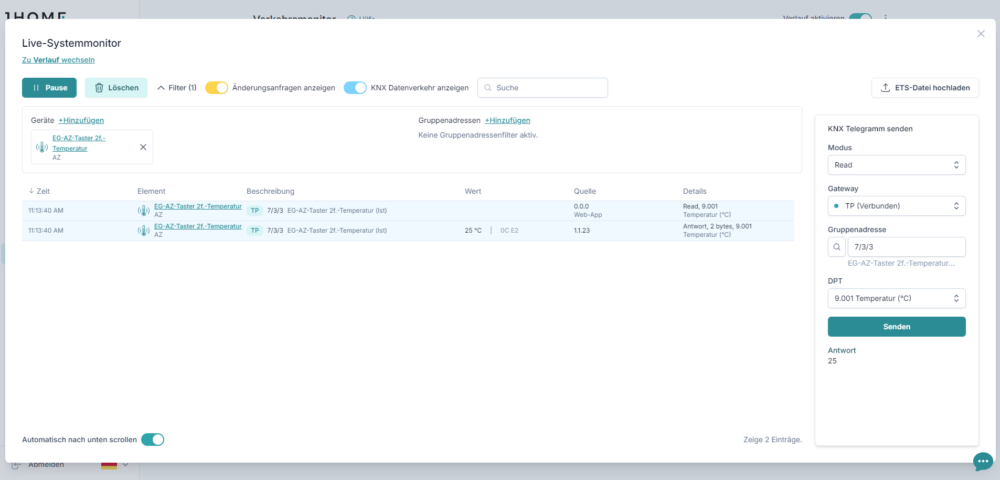Image resolution: width=1000 pixels, height=480 pixels.
Task: Toggle KNX Datenverkehr anzeigen switch
Action: click(x=355, y=88)
